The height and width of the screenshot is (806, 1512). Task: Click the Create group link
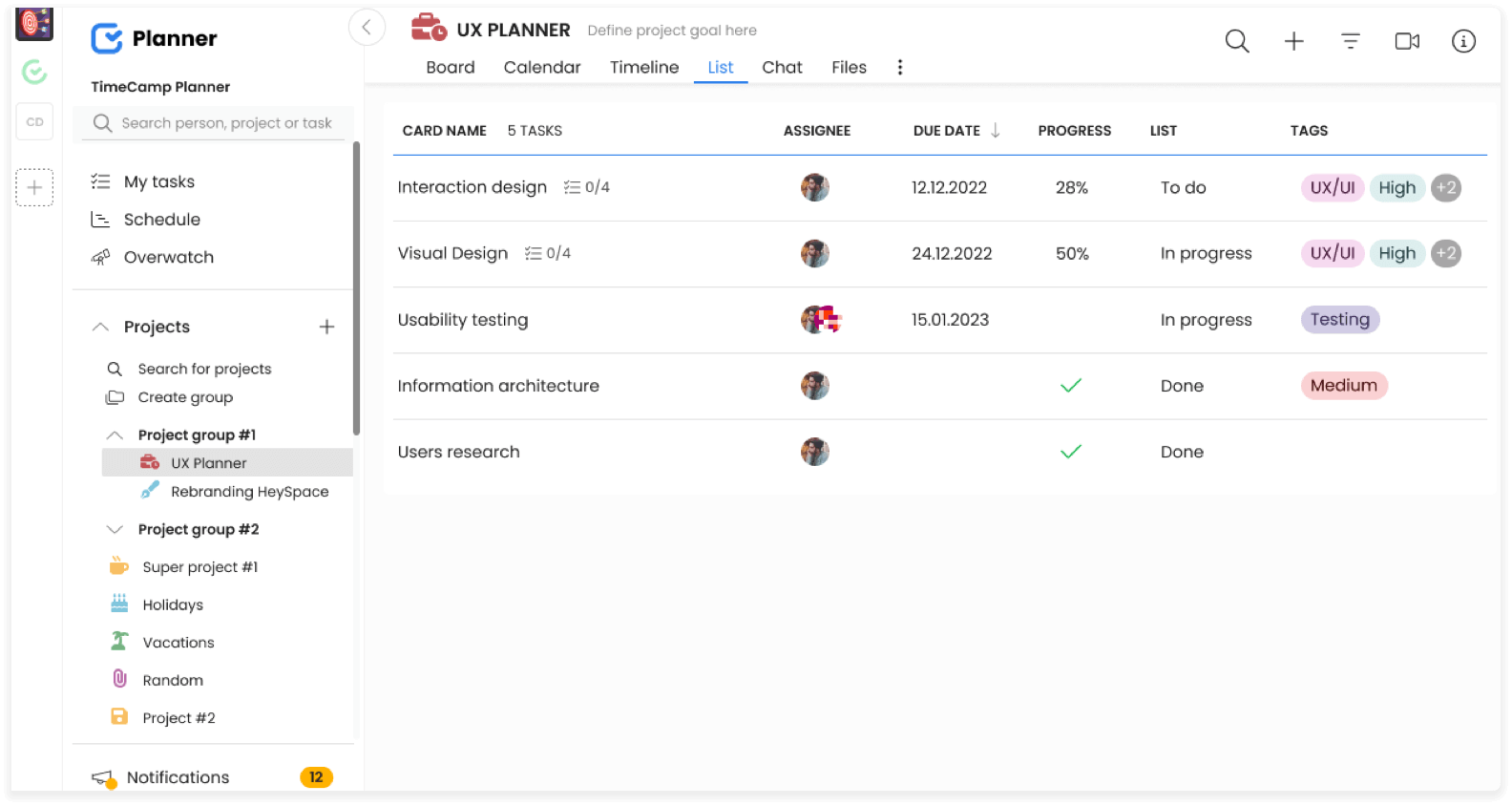[x=185, y=397]
